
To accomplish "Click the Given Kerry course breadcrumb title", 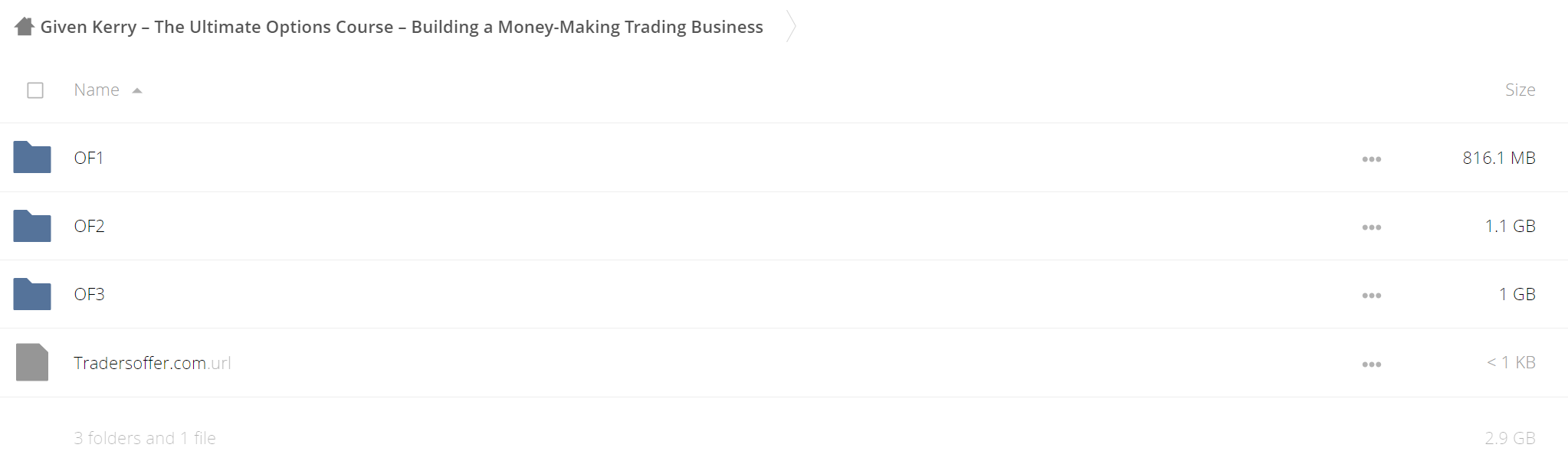I will [402, 27].
